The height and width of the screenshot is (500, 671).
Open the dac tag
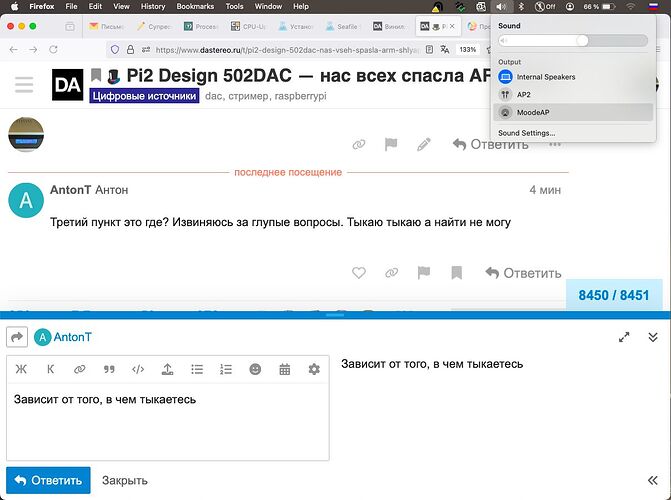click(x=214, y=96)
